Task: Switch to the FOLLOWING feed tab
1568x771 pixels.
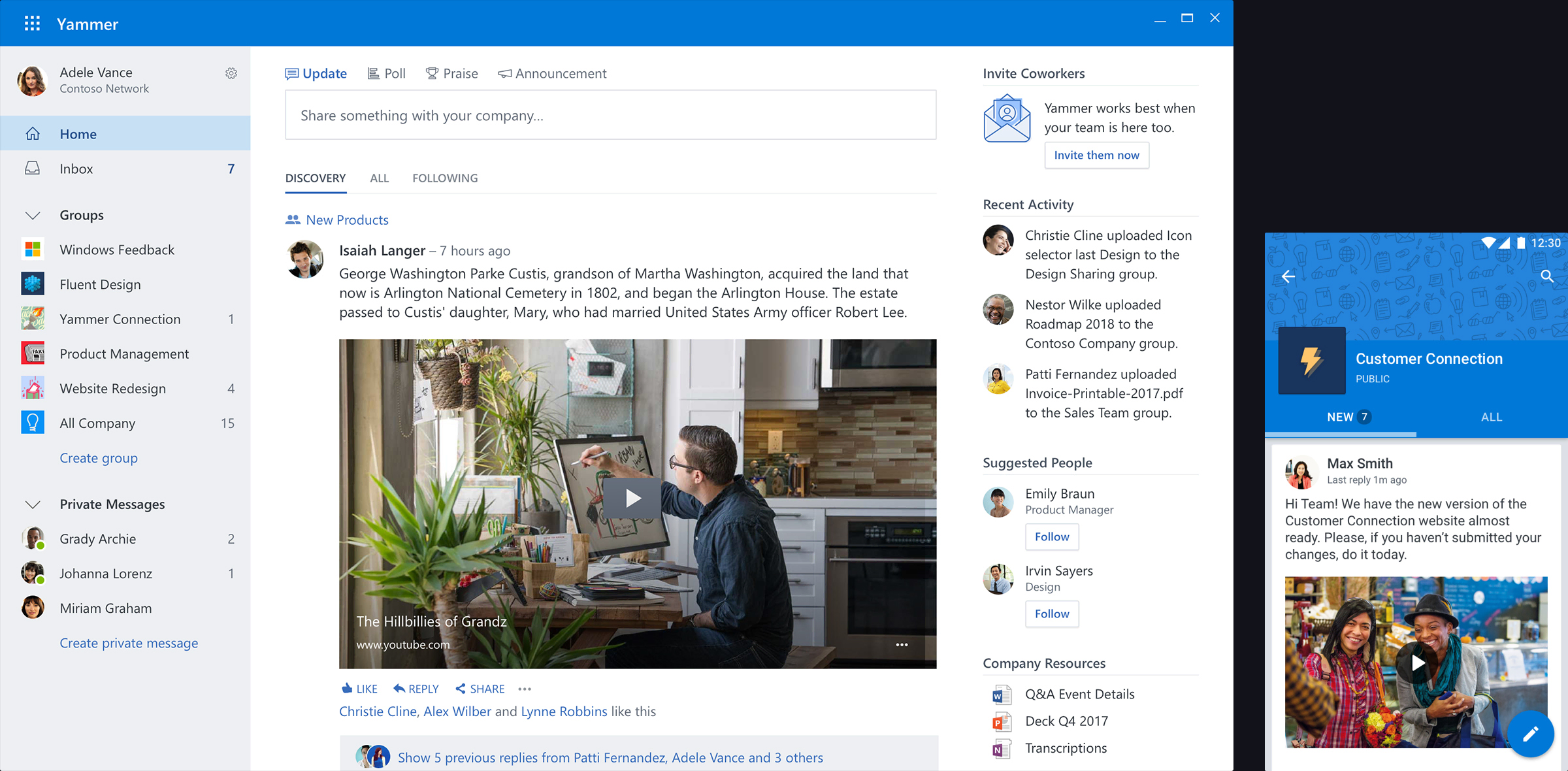Action: point(445,178)
